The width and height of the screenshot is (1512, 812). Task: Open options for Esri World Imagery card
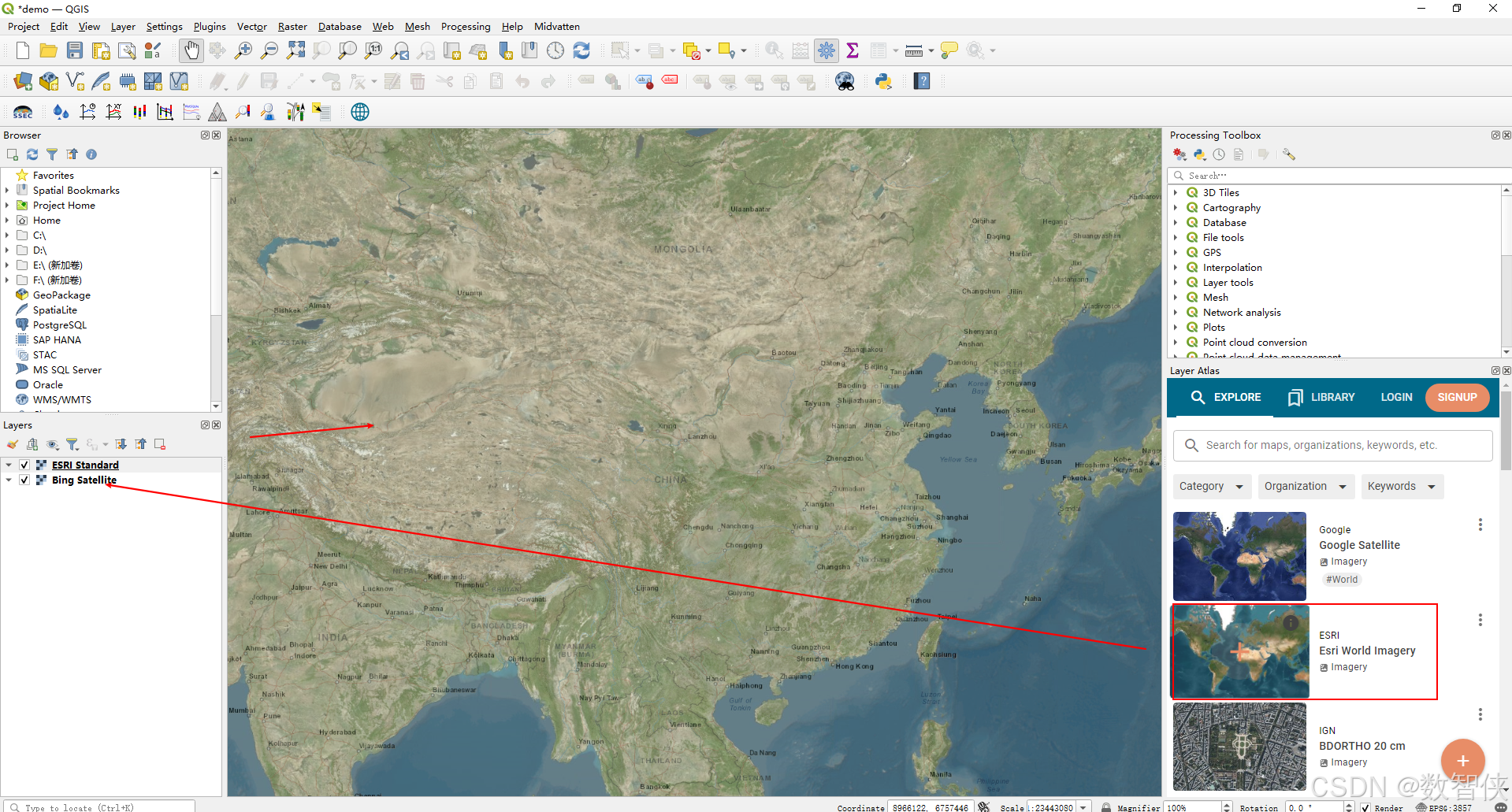(x=1480, y=620)
